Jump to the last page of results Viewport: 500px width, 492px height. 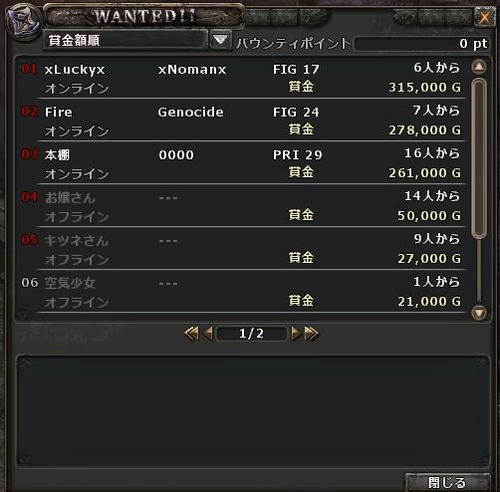(311, 333)
